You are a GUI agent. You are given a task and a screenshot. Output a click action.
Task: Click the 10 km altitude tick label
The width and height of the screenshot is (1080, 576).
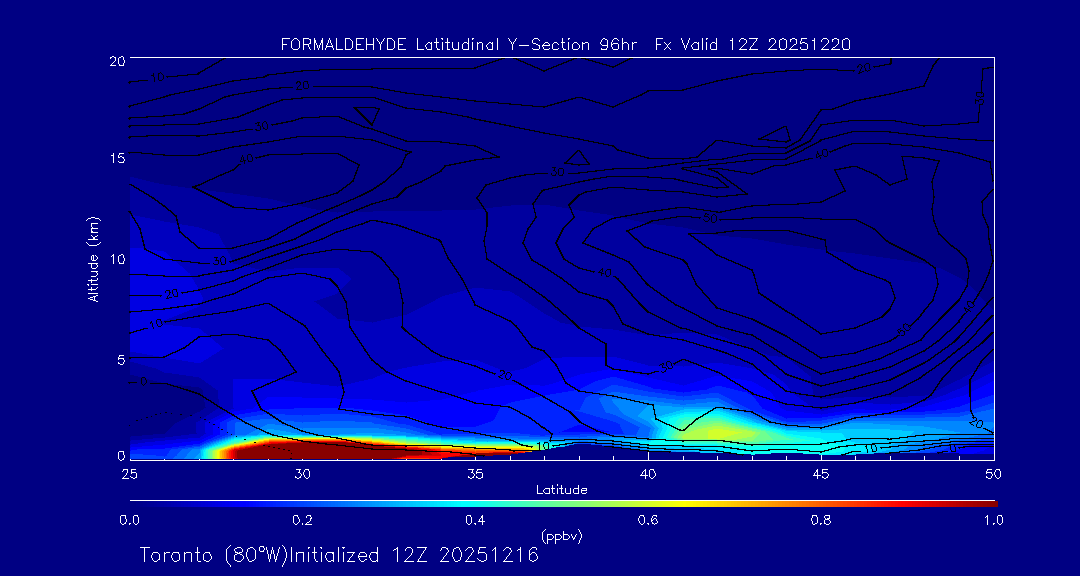coord(115,259)
